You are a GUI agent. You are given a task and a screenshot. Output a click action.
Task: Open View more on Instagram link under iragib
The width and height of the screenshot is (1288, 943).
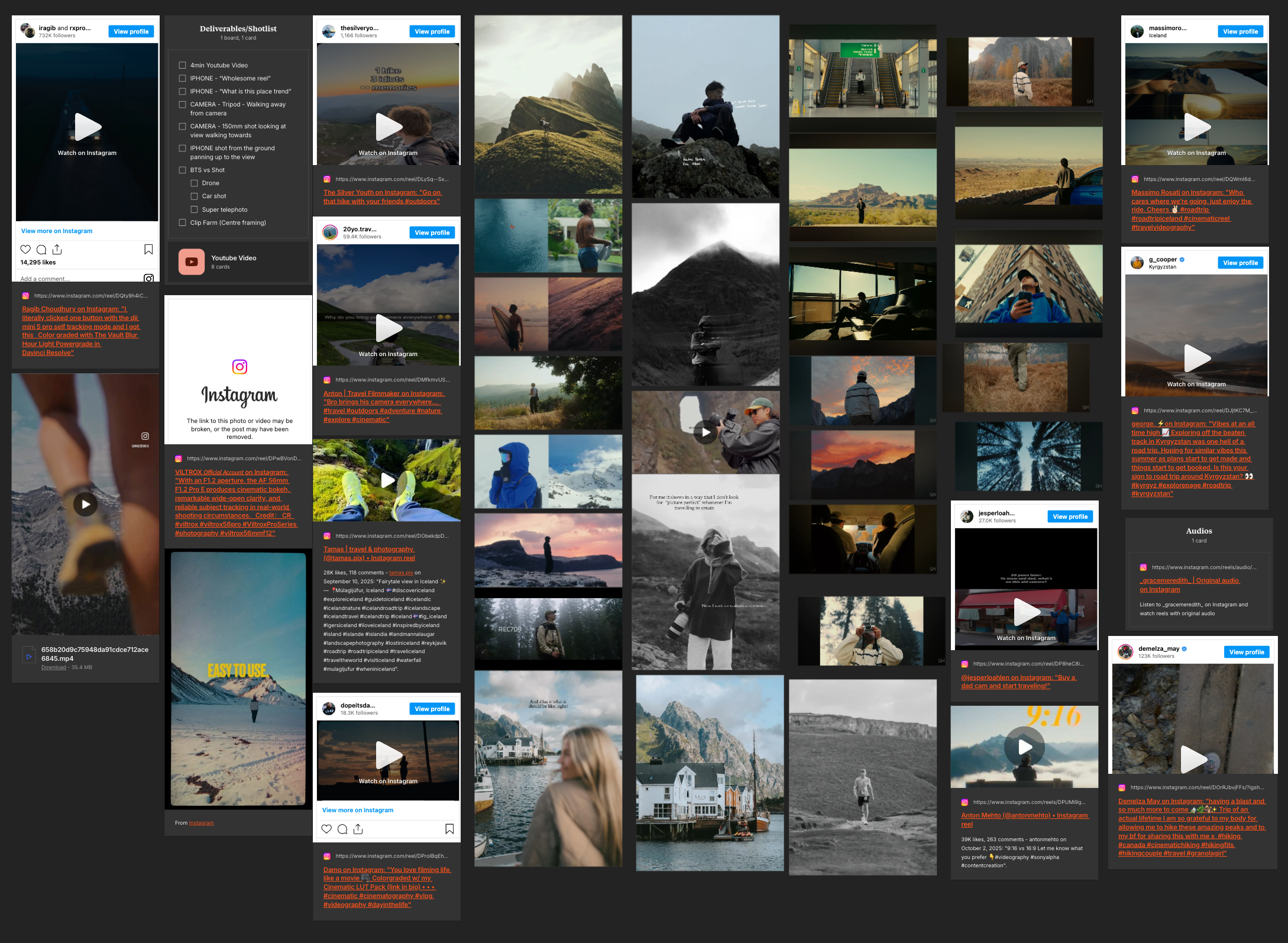pos(57,231)
